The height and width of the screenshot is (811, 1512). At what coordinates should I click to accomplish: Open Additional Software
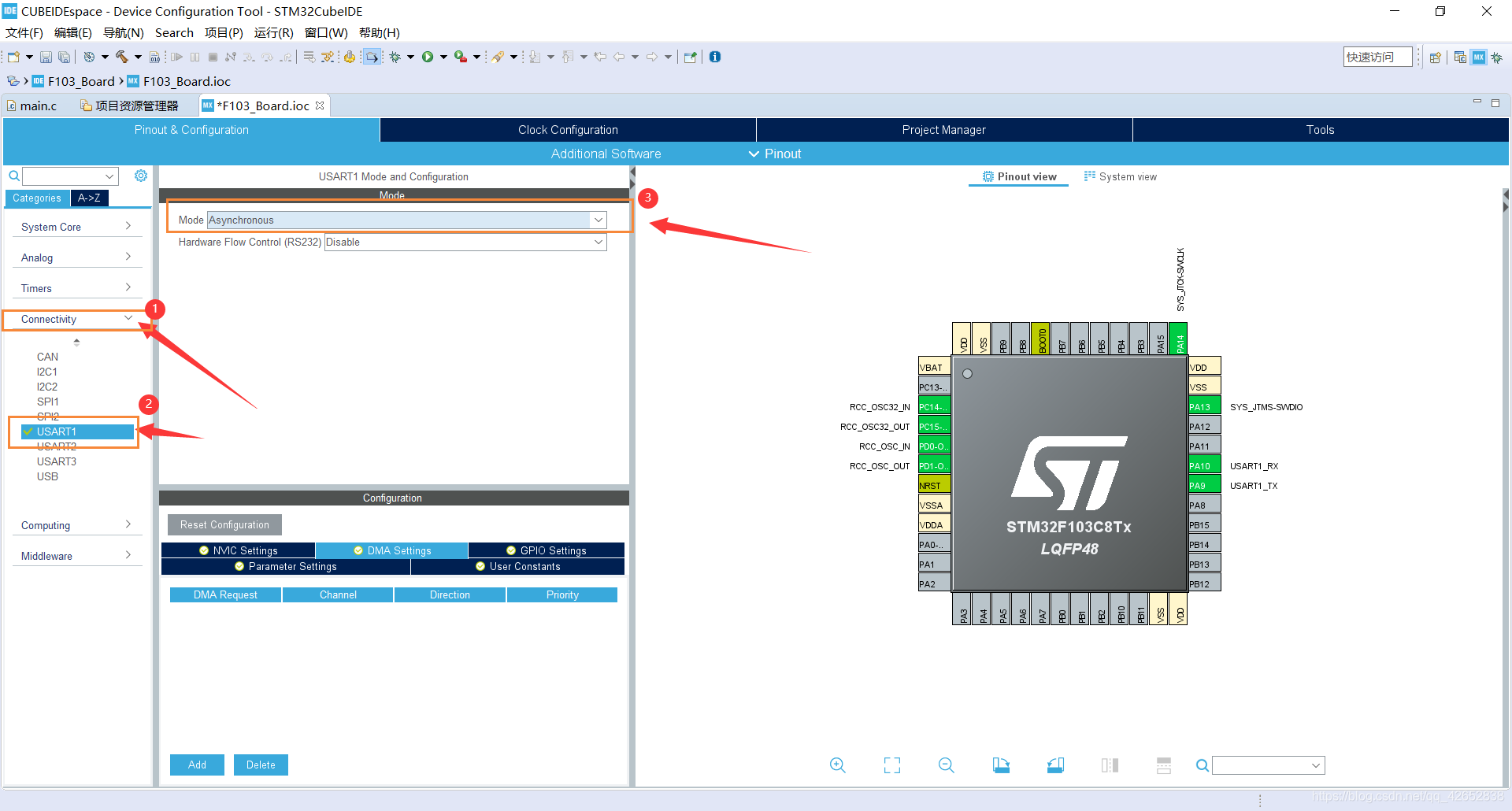pos(606,154)
